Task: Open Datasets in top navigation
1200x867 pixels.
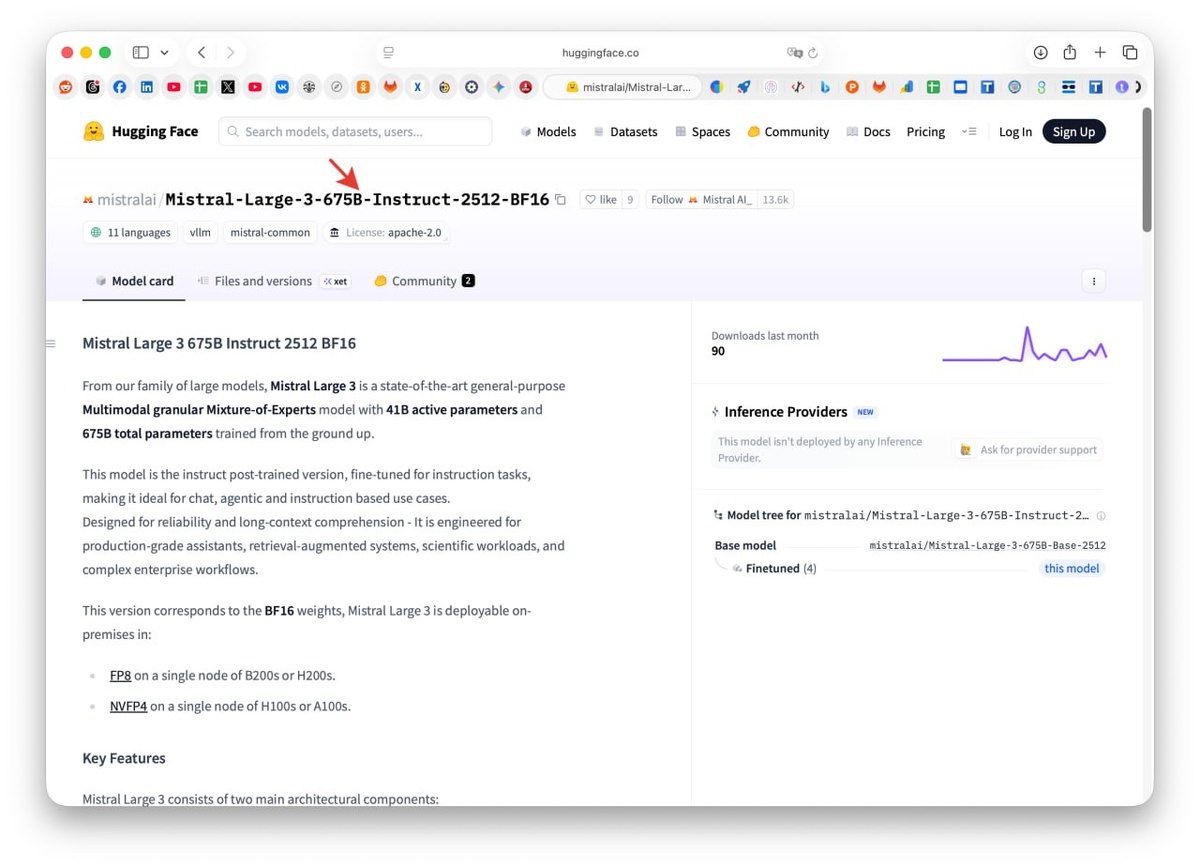Action: pyautogui.click(x=625, y=131)
